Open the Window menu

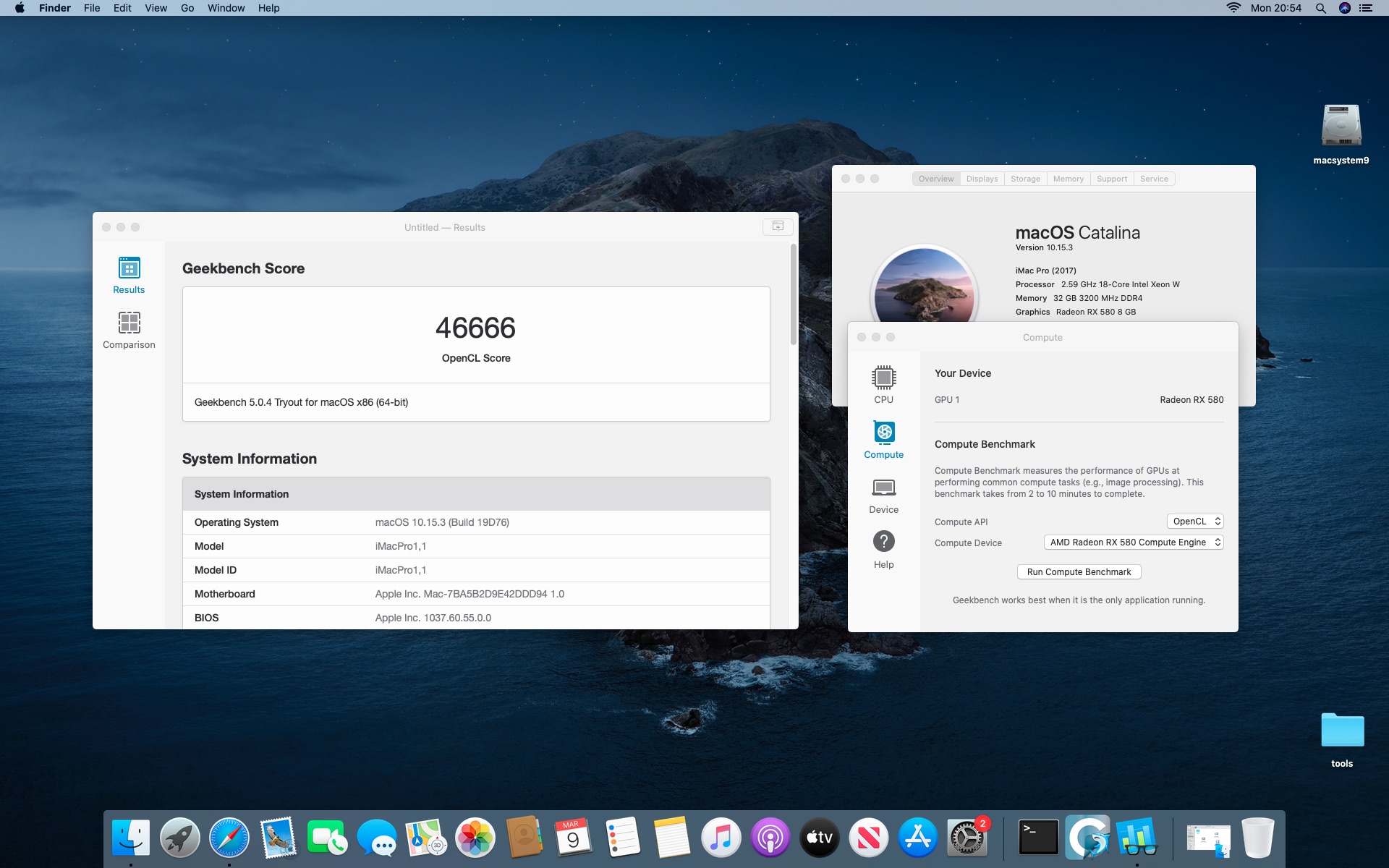click(x=226, y=8)
